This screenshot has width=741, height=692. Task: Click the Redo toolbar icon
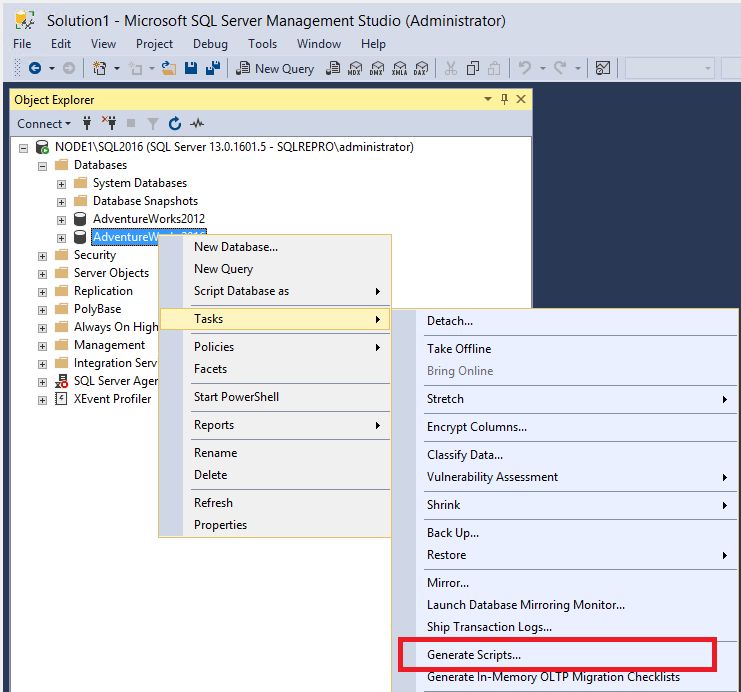tap(560, 69)
